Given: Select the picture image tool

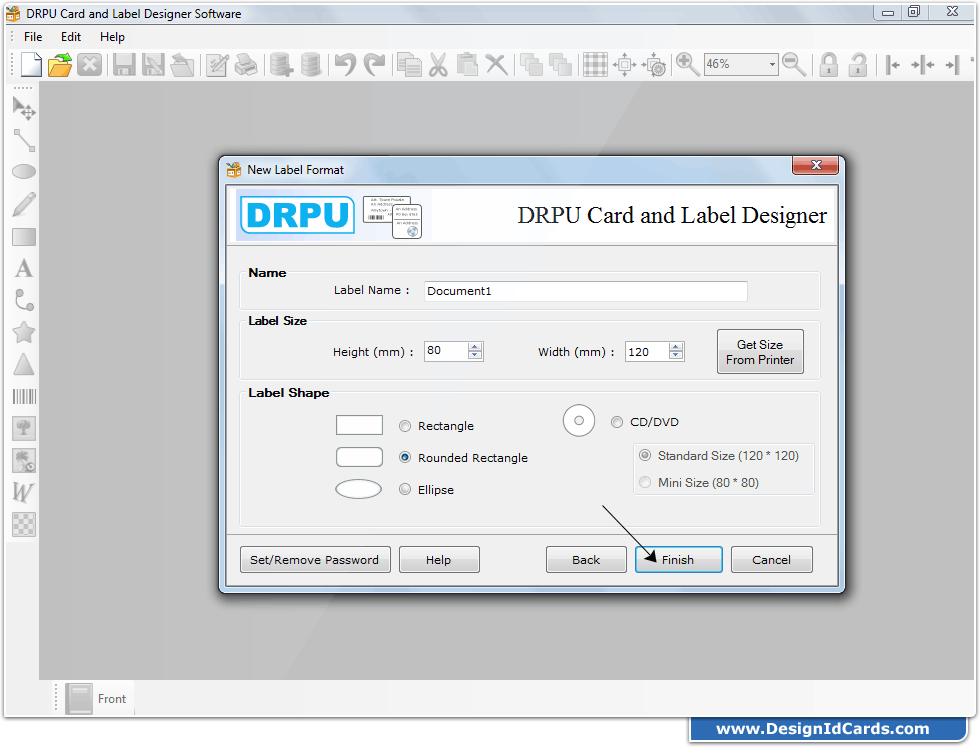Looking at the screenshot, I should pos(24,428).
